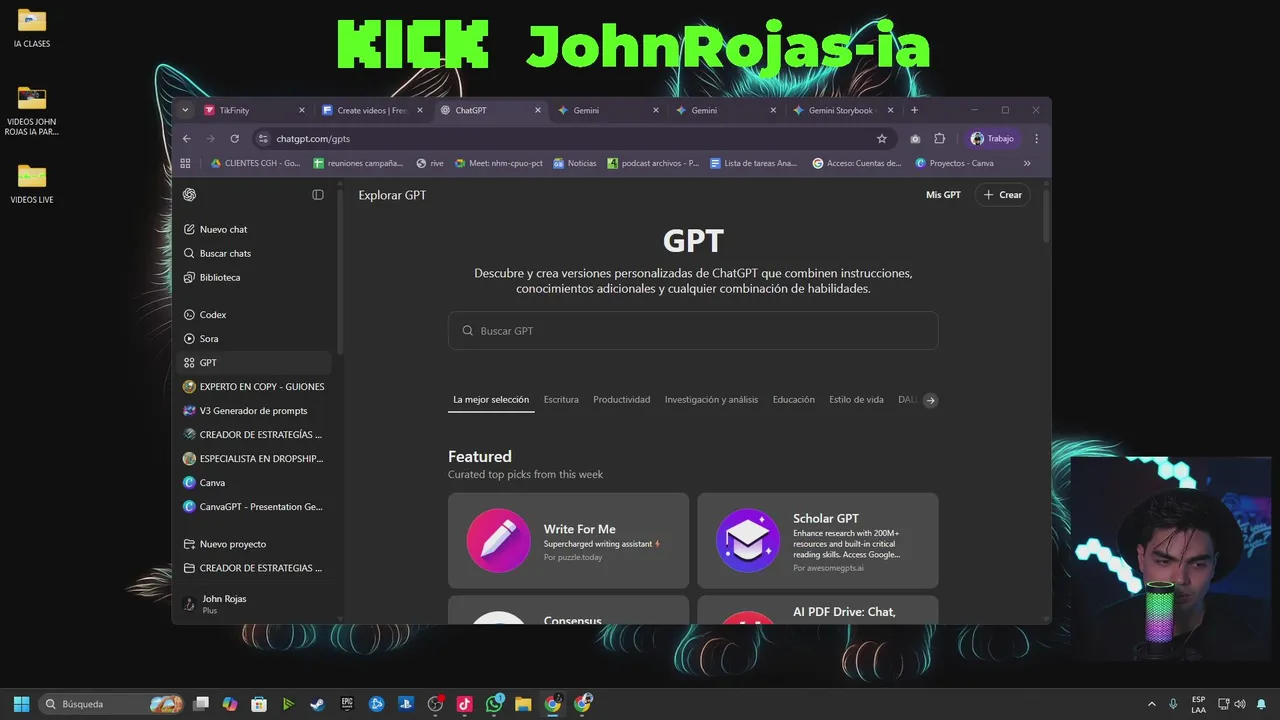Screen dimensions: 1280x720
Task: Open CLIENTES CGH bookmark
Action: 255,163
